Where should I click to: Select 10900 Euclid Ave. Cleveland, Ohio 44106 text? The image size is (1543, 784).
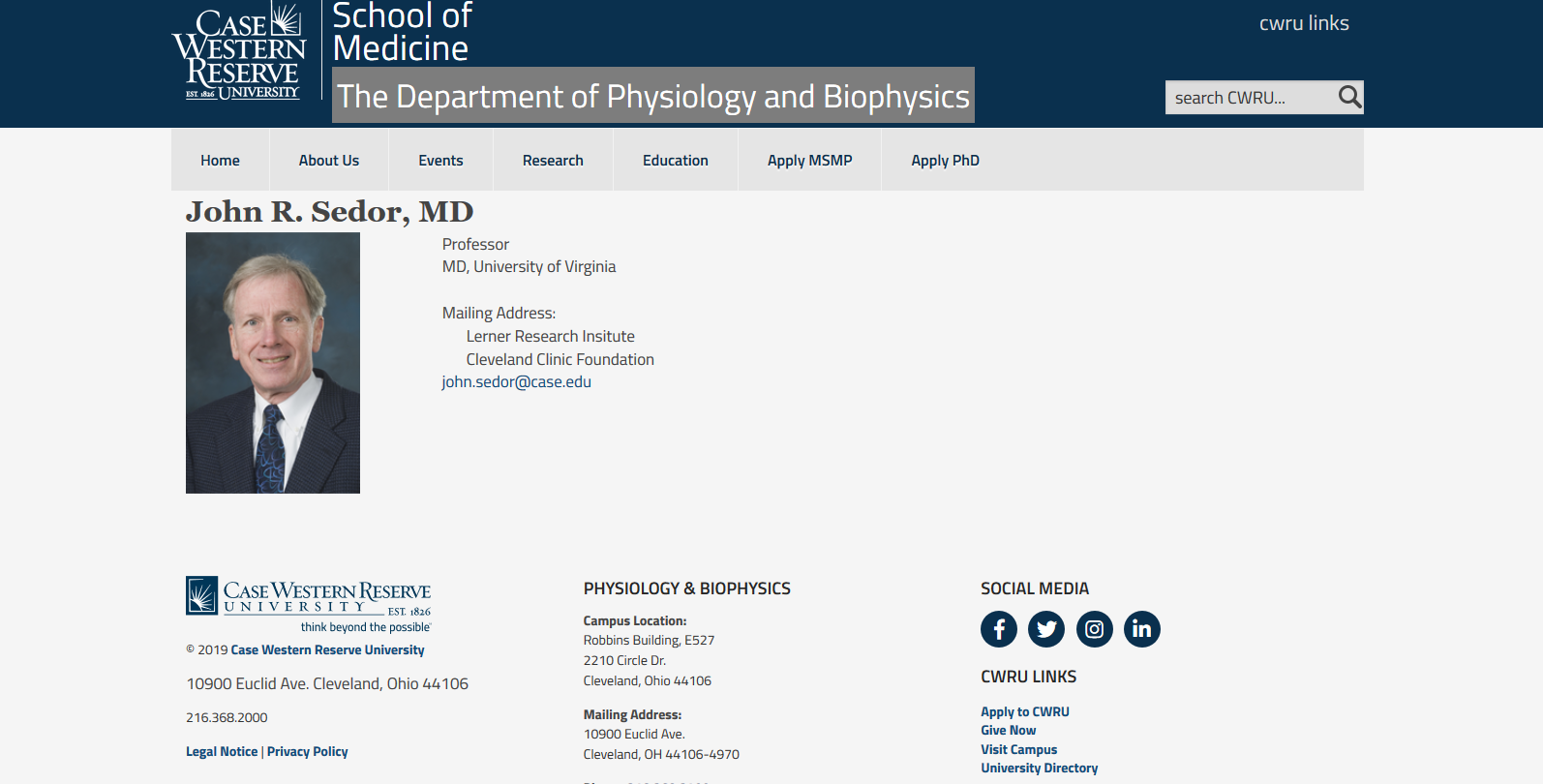tap(327, 683)
